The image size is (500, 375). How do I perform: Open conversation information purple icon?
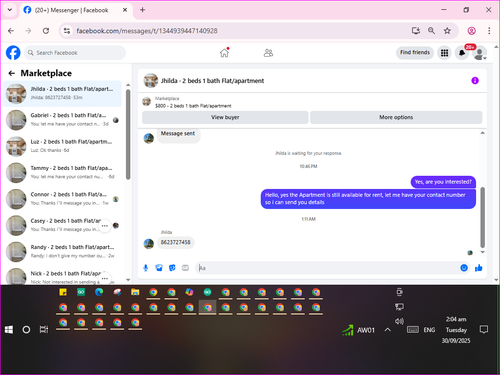[475, 80]
